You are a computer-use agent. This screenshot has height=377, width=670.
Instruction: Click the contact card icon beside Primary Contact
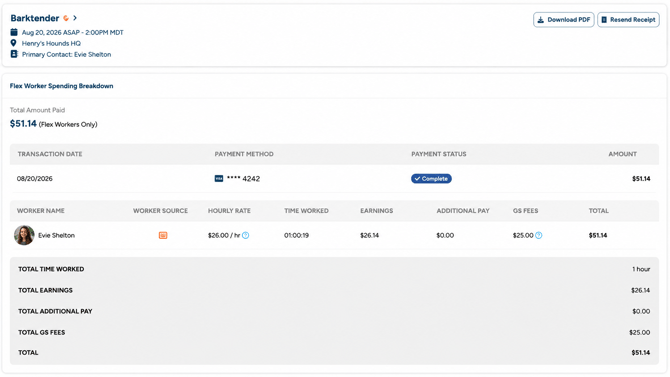tap(14, 54)
